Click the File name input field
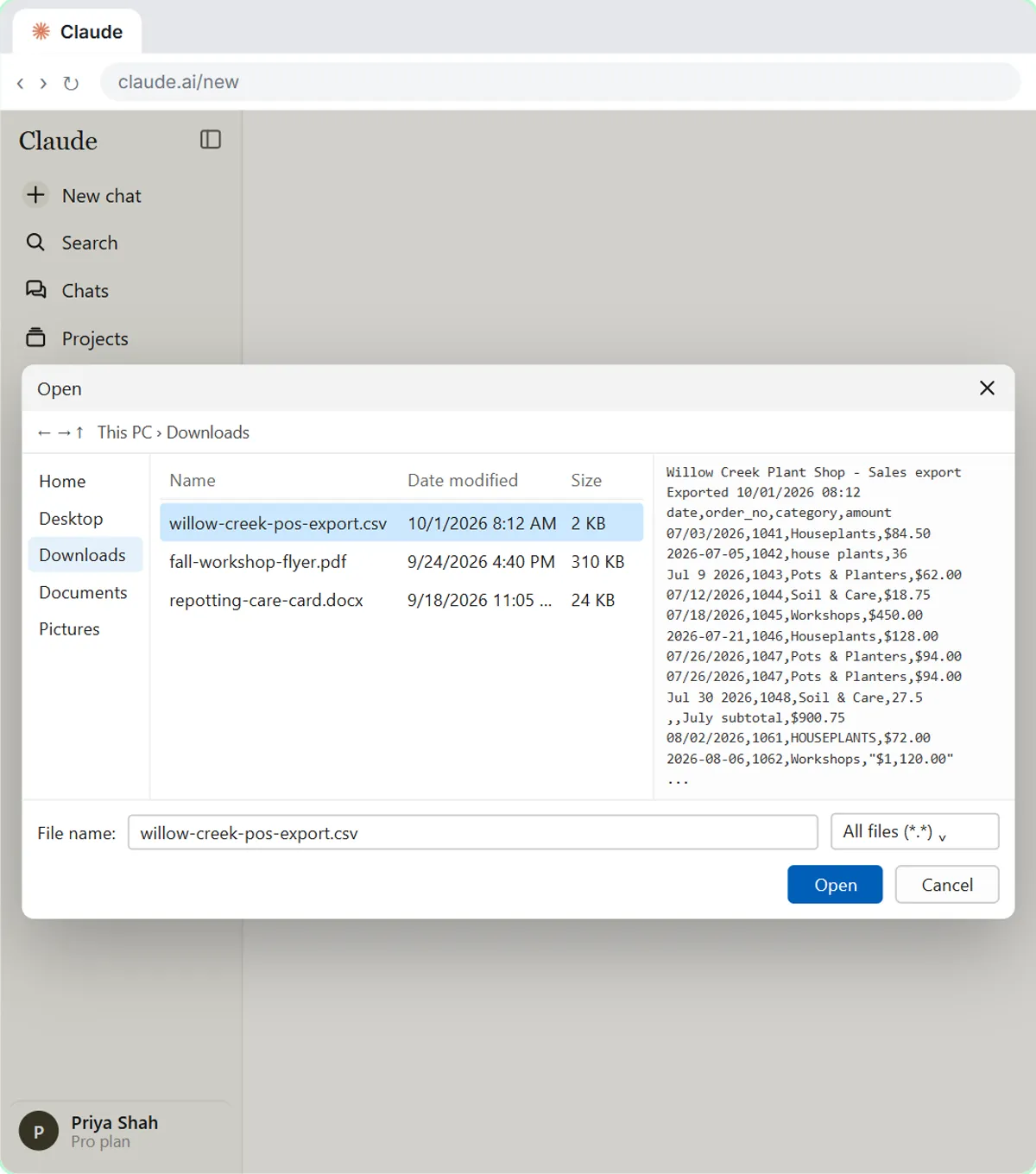The image size is (1036, 1174). 473,833
